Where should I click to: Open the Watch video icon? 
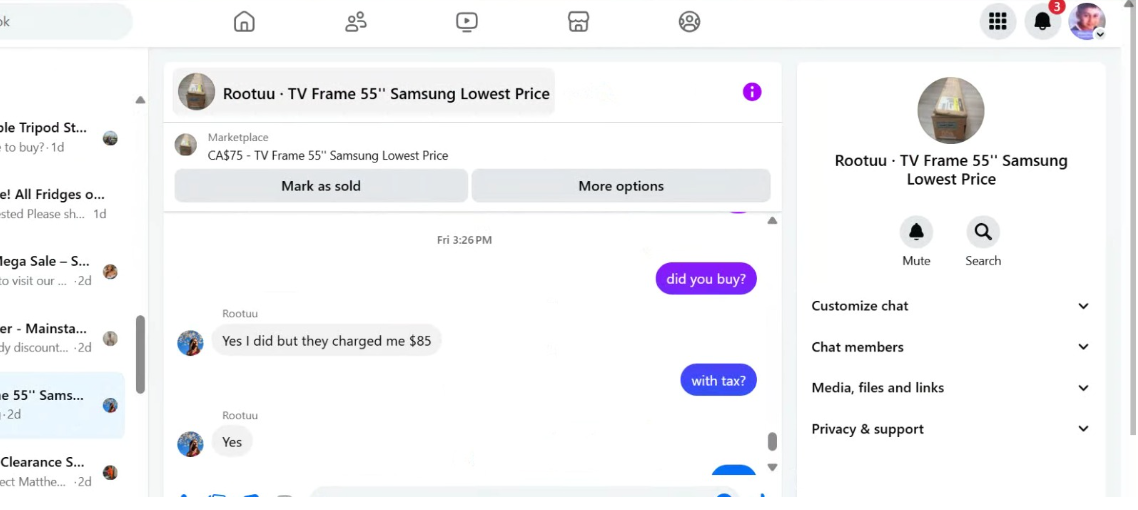[467, 22]
